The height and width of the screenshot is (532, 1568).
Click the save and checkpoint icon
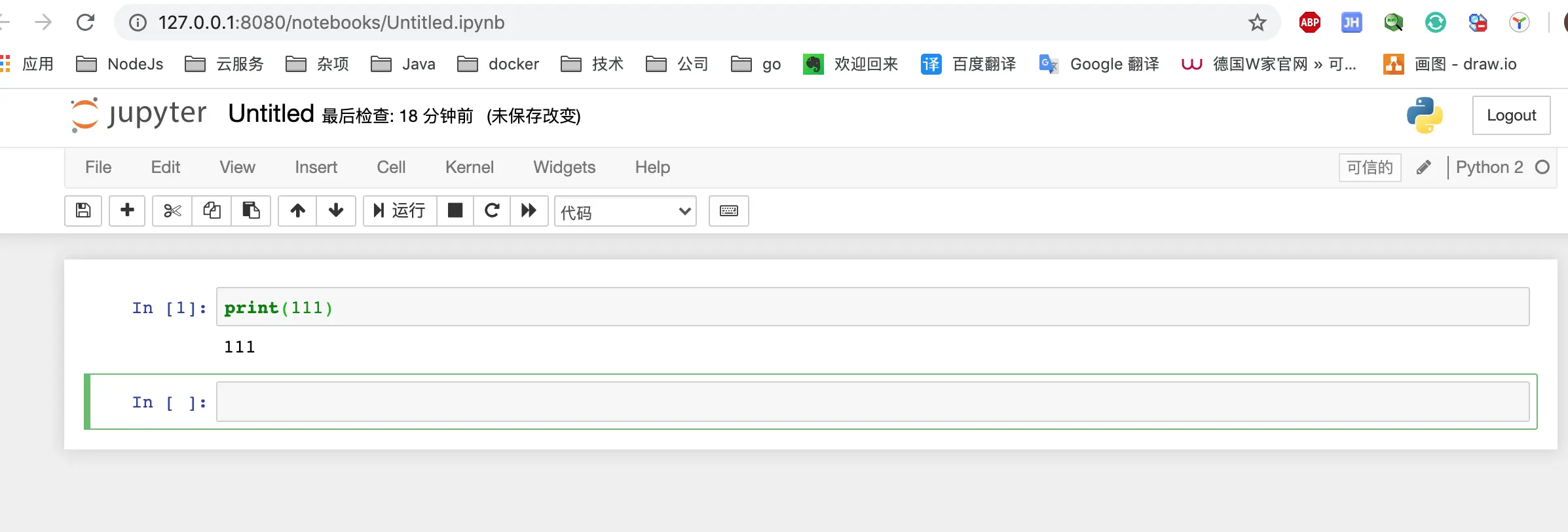pos(83,211)
